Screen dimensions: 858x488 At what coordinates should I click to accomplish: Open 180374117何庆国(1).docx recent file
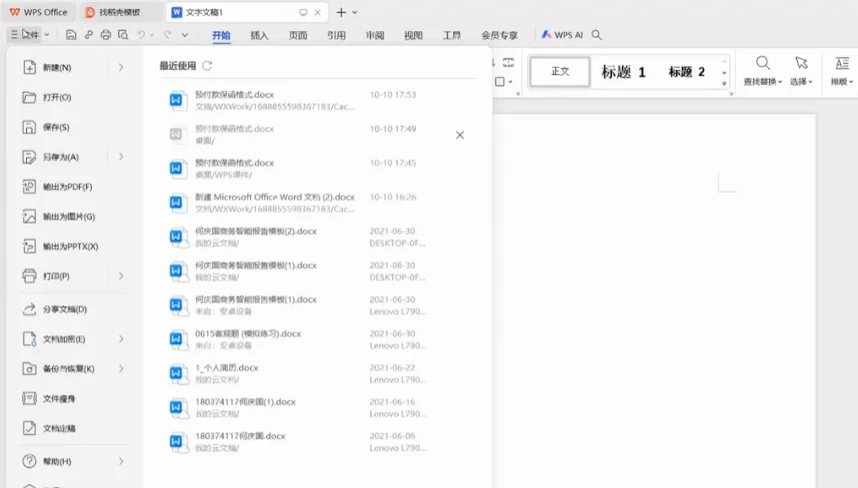point(317,408)
